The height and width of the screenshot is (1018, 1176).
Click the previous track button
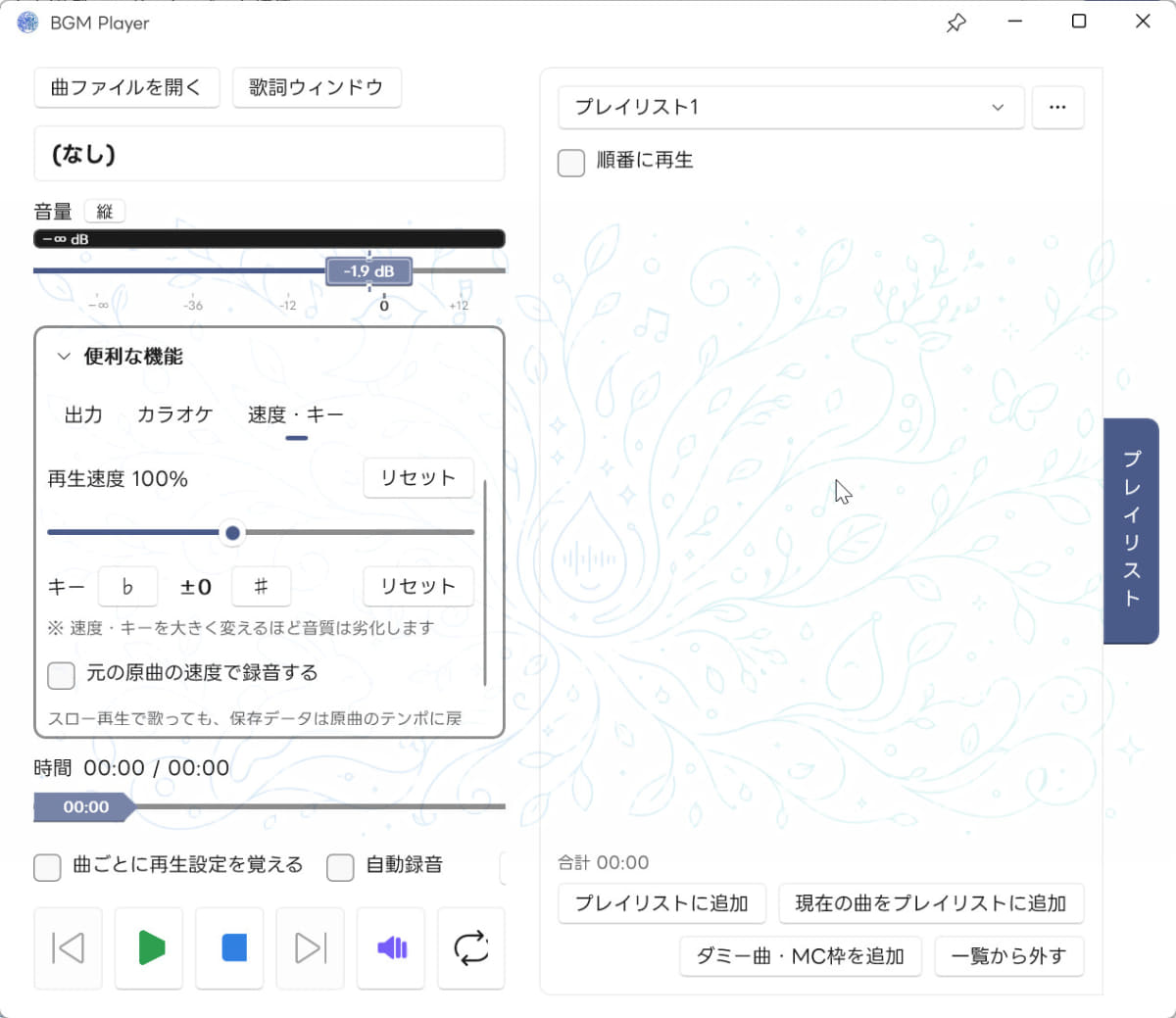68,948
